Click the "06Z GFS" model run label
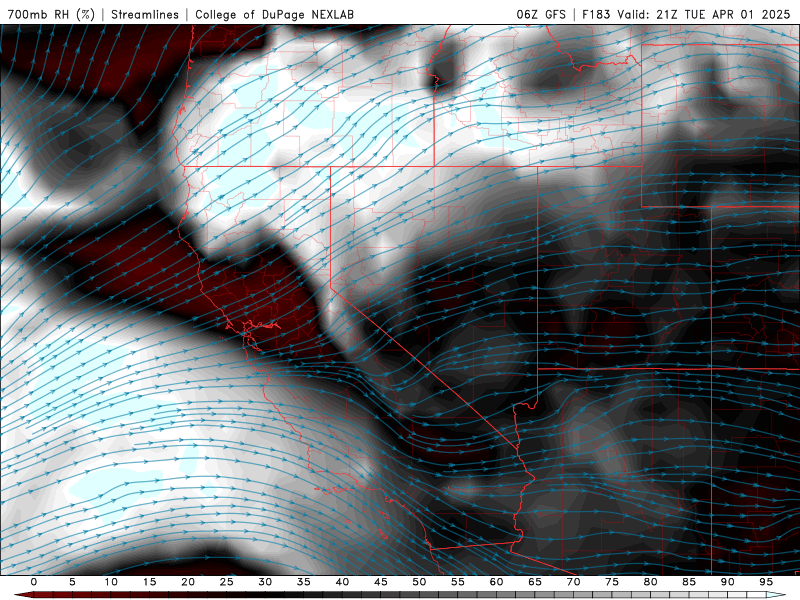 coord(541,14)
